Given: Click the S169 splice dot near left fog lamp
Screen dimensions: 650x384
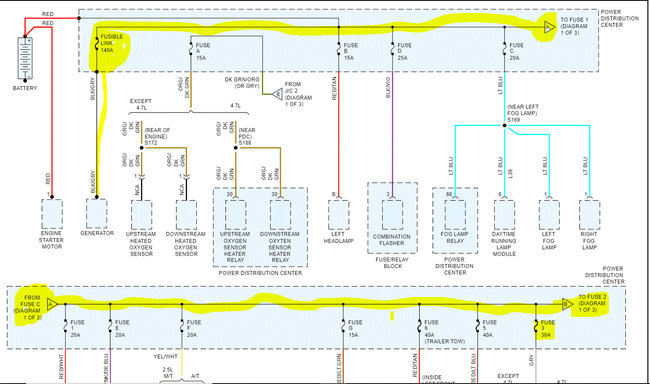Looking at the screenshot, I should (504, 125).
